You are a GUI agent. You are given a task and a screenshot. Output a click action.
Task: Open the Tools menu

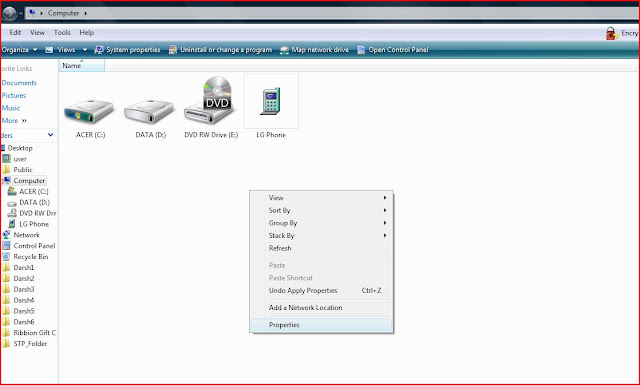click(62, 33)
